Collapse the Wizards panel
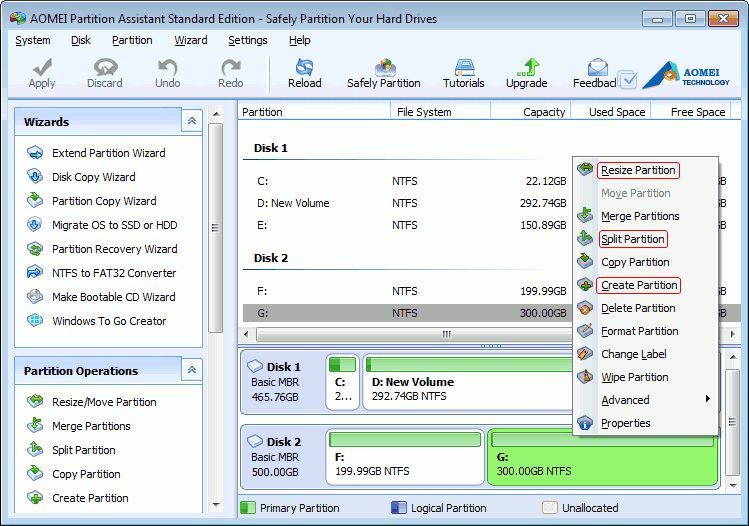This screenshot has width=749, height=526. pyautogui.click(x=192, y=121)
